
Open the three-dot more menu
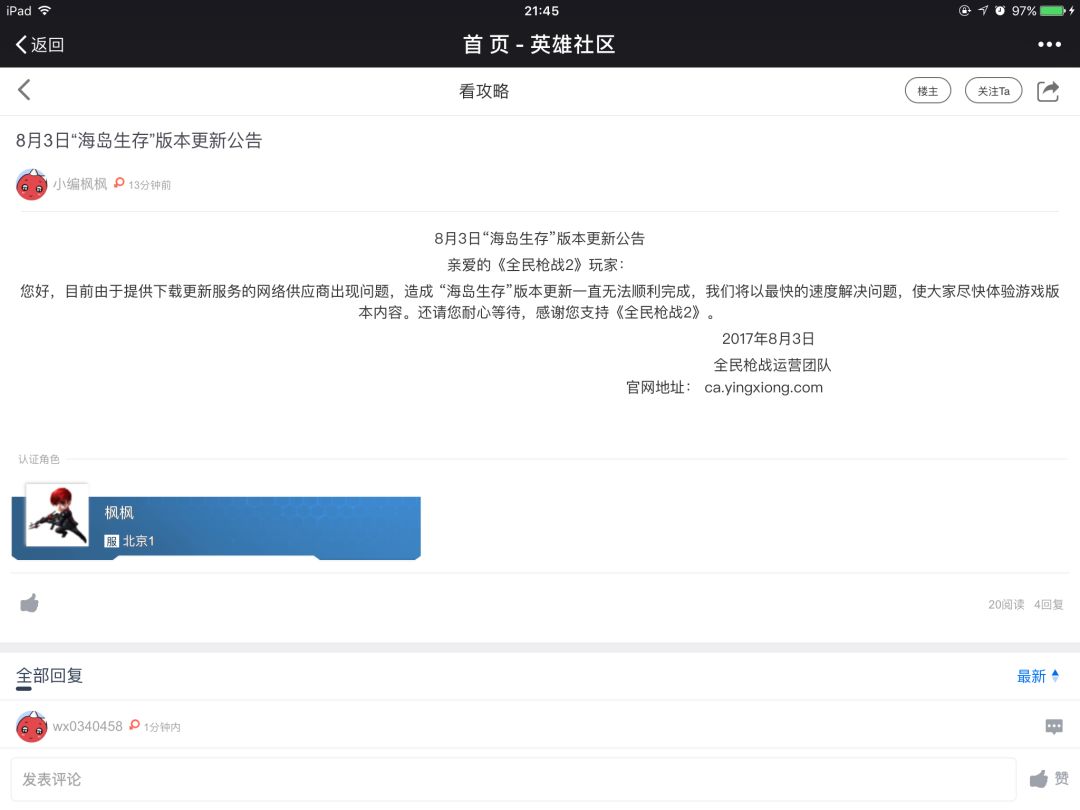pyautogui.click(x=1049, y=45)
